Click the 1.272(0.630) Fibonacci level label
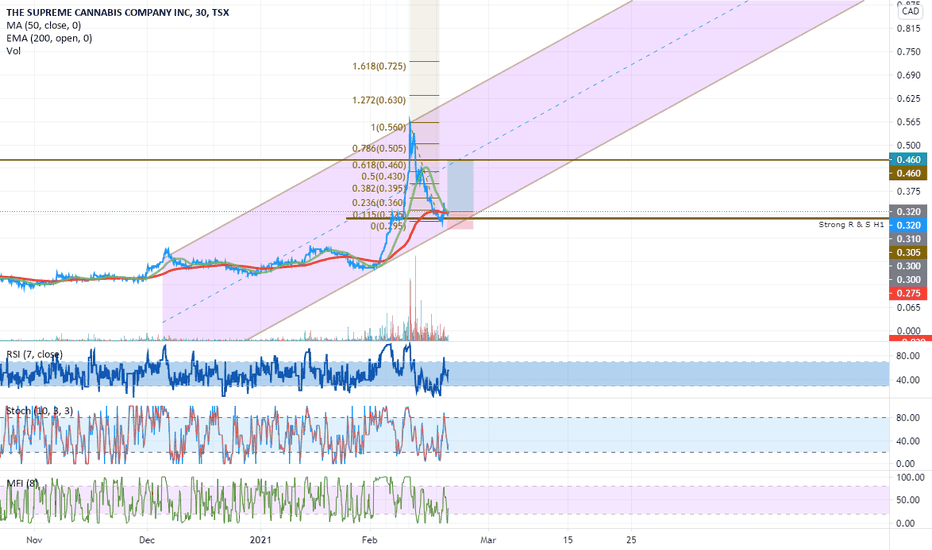The height and width of the screenshot is (550, 932). point(379,100)
